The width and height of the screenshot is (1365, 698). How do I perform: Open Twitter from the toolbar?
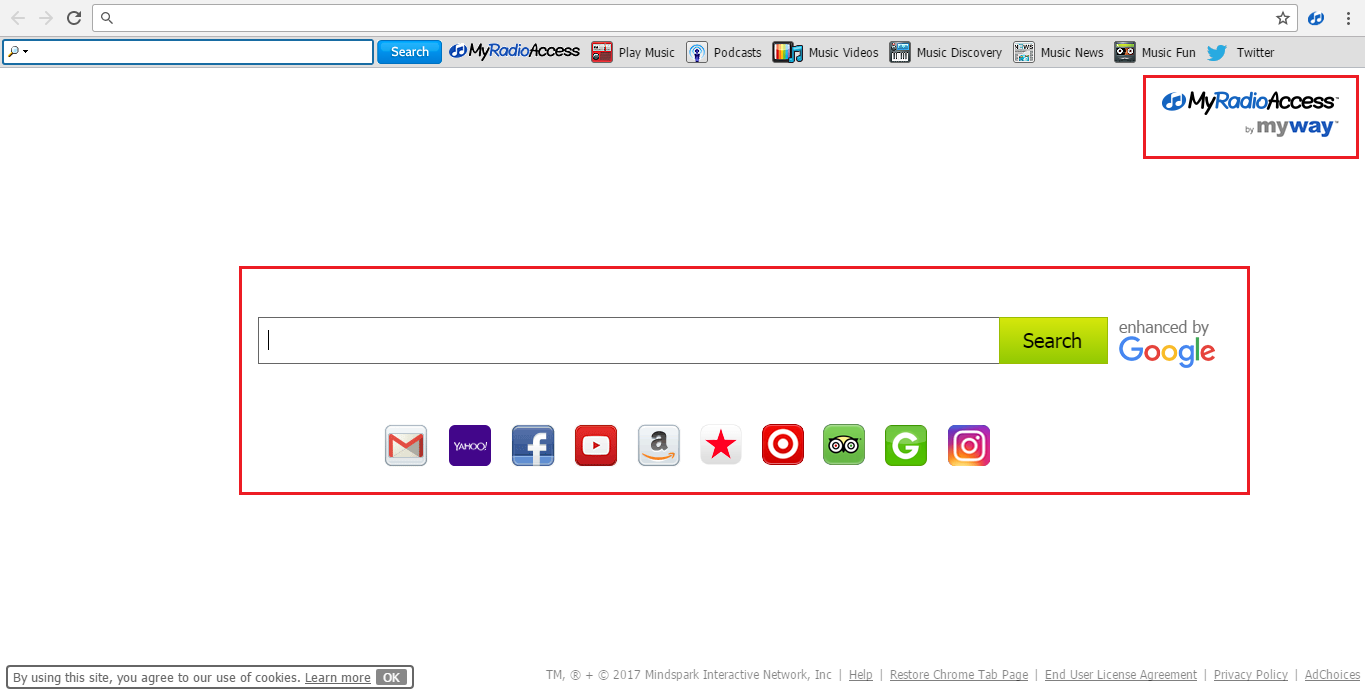click(x=1241, y=52)
